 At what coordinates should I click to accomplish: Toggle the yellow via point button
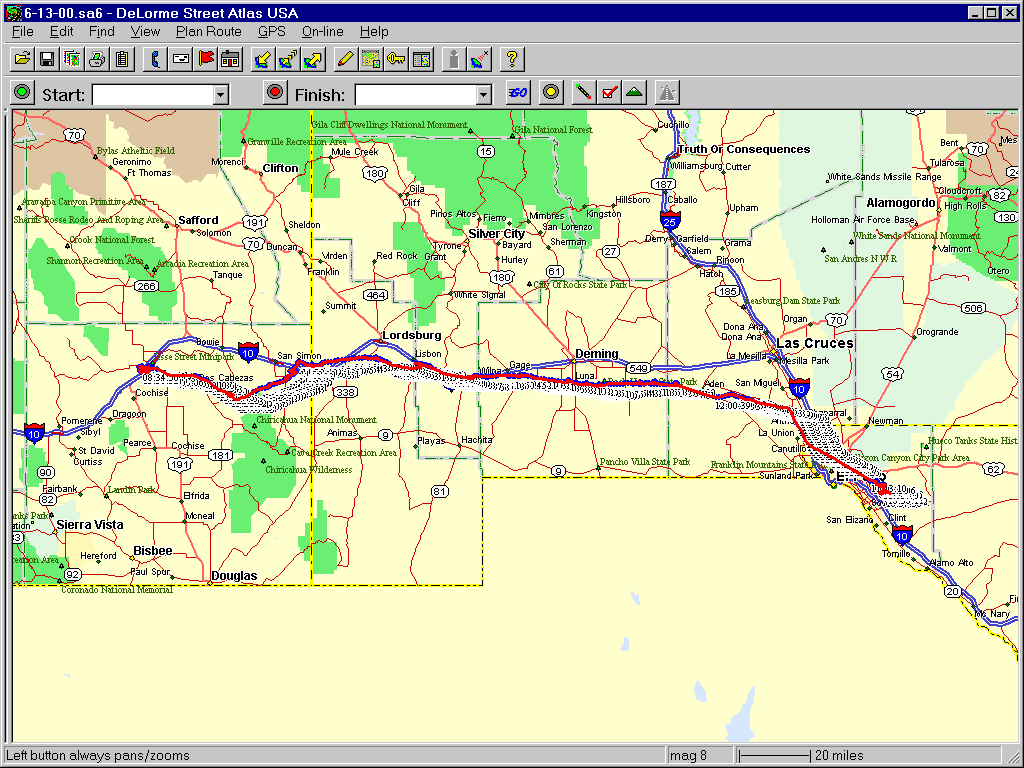(549, 93)
